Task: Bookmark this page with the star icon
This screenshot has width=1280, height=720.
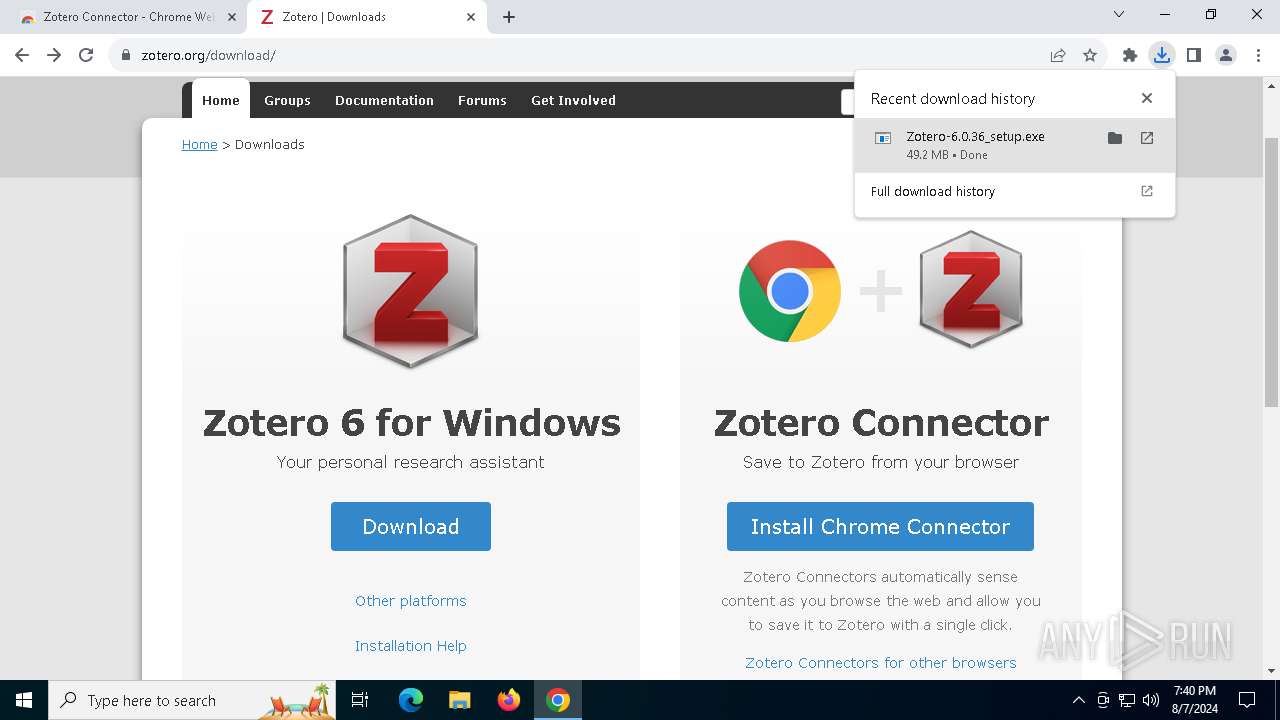Action: coord(1090,55)
